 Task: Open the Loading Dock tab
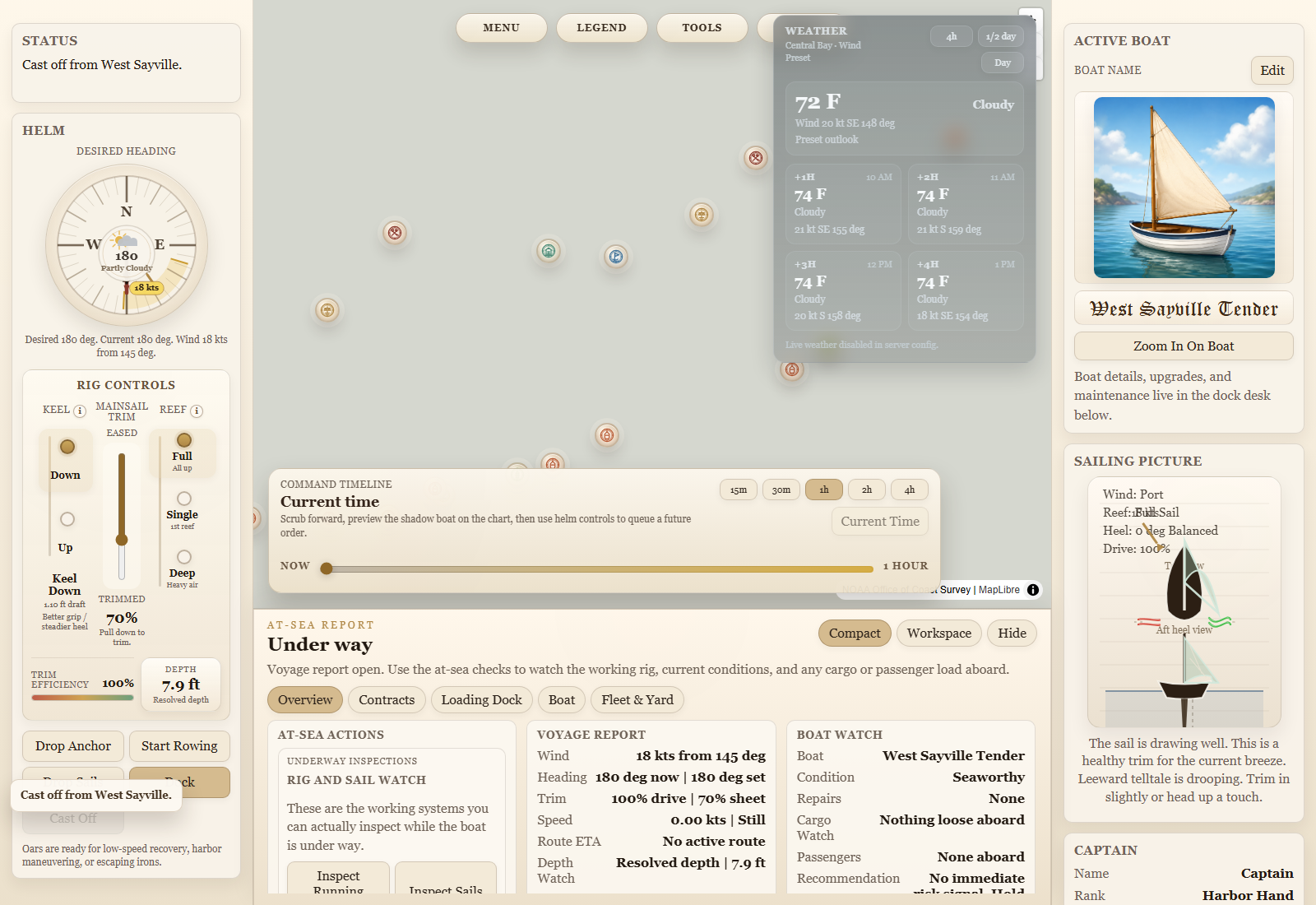[x=482, y=700]
